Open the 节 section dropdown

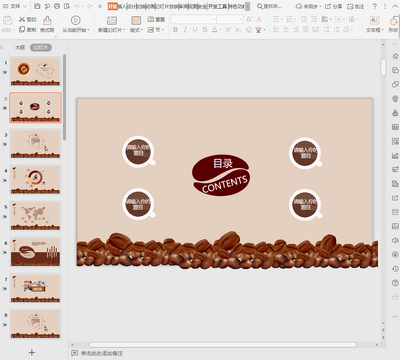tap(156, 30)
